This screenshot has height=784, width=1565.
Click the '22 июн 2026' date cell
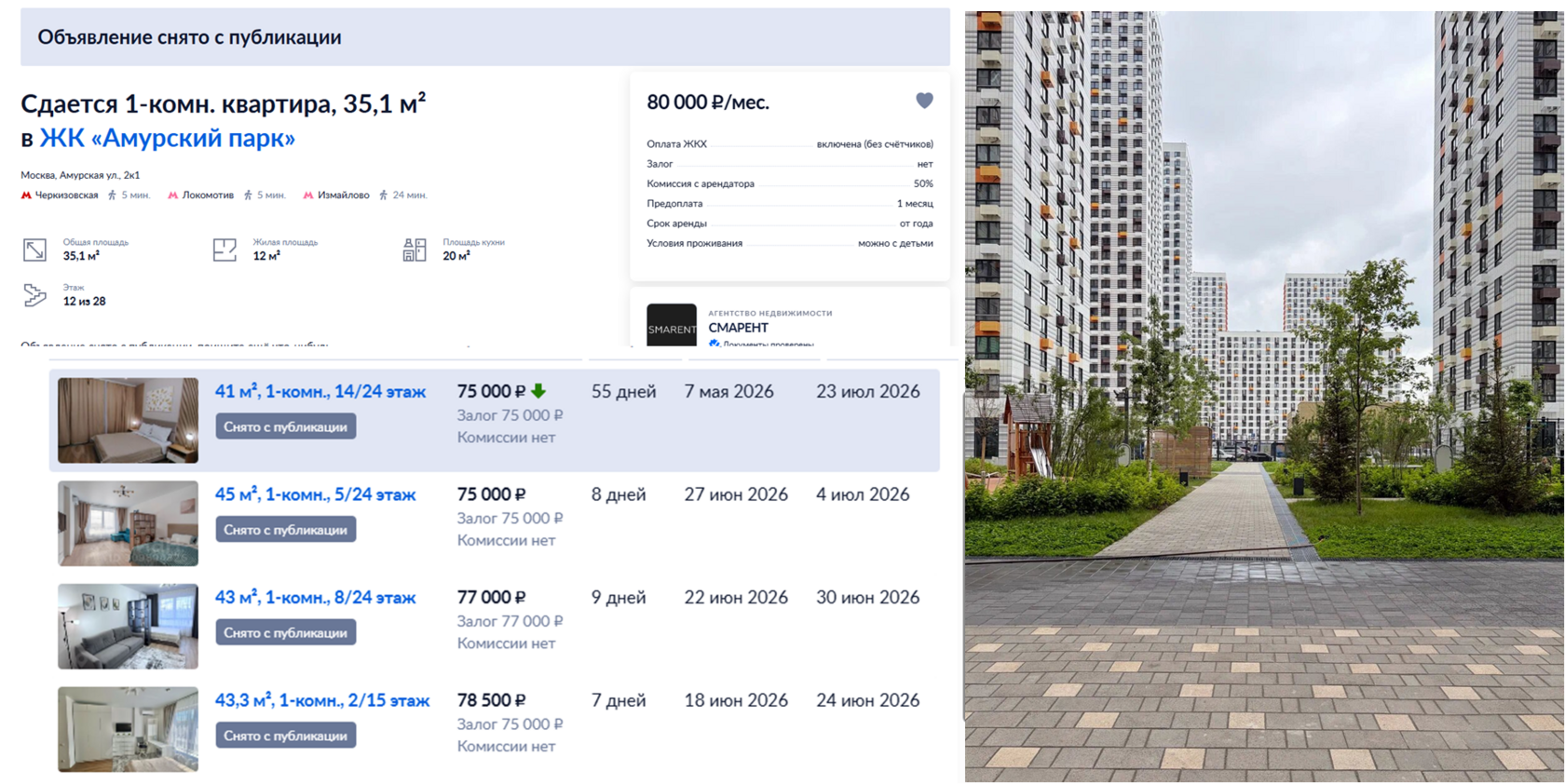[736, 598]
